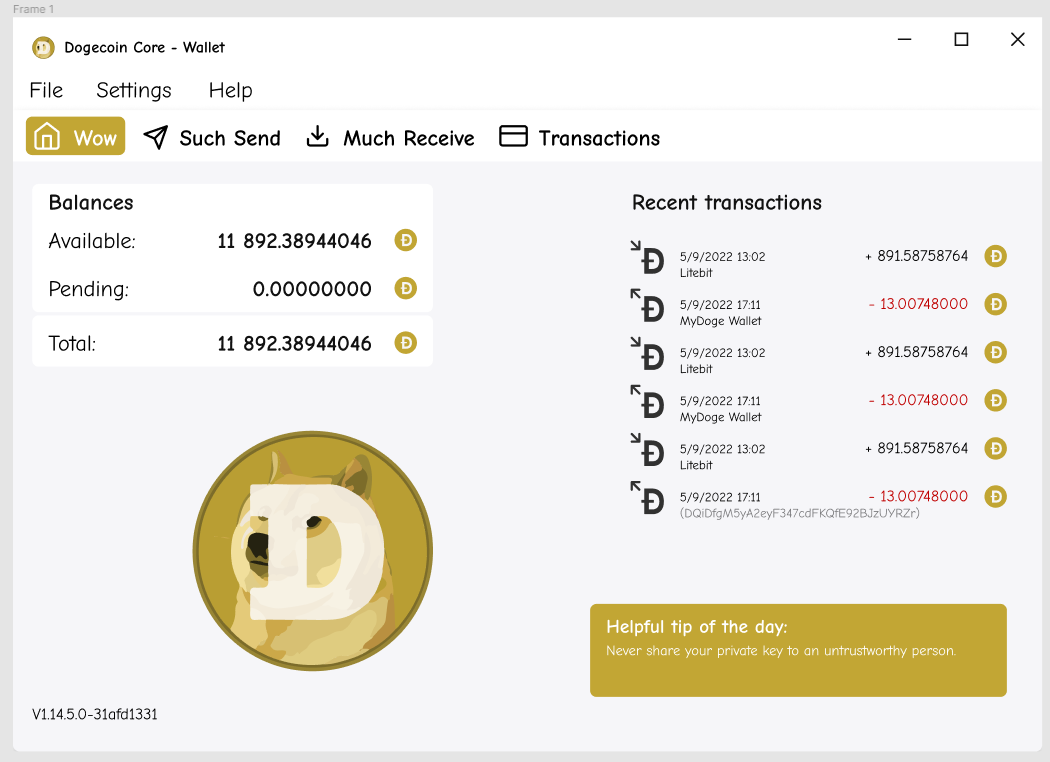Click the amount in the DQiDfg address row
The width and height of the screenshot is (1050, 762).
pyautogui.click(x=918, y=496)
